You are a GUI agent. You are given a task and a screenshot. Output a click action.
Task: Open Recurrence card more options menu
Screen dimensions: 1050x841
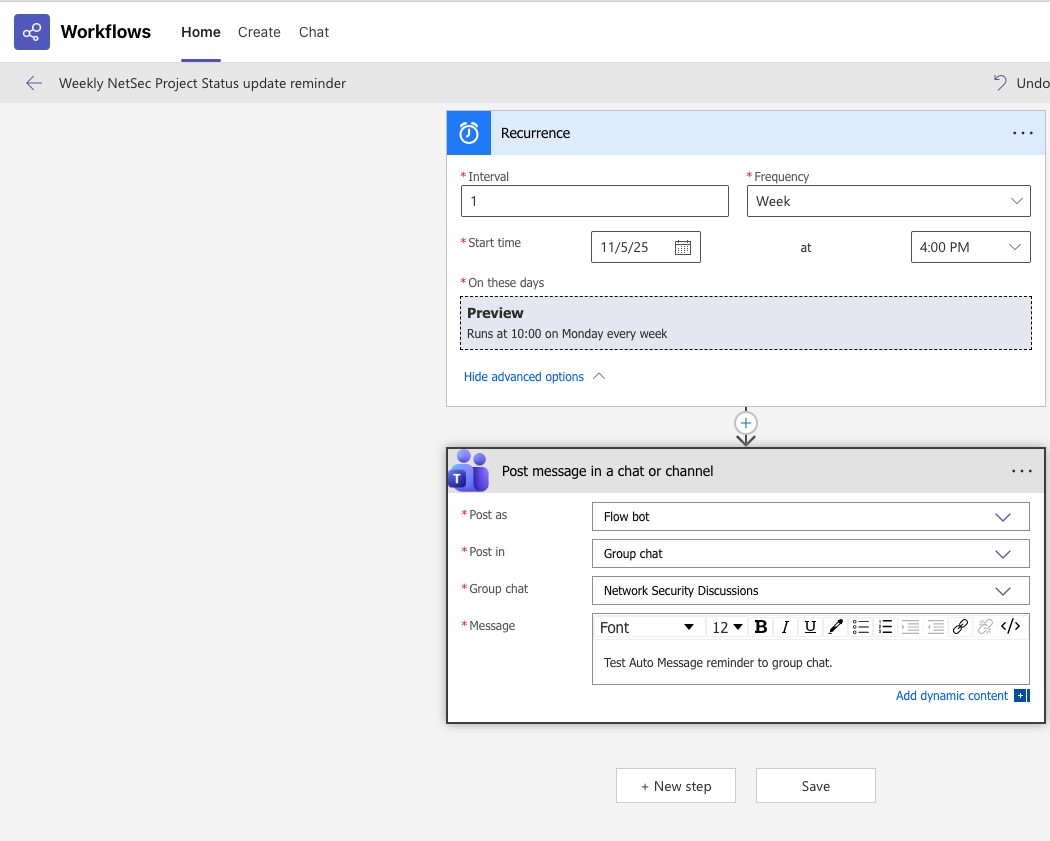[1023, 133]
